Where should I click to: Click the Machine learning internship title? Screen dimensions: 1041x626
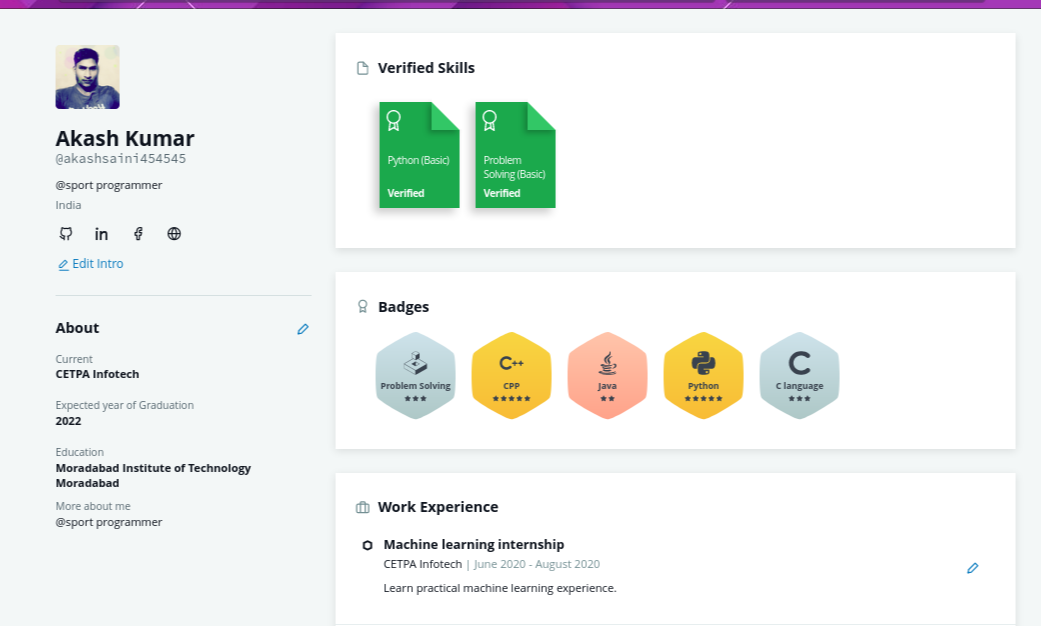pyautogui.click(x=474, y=545)
